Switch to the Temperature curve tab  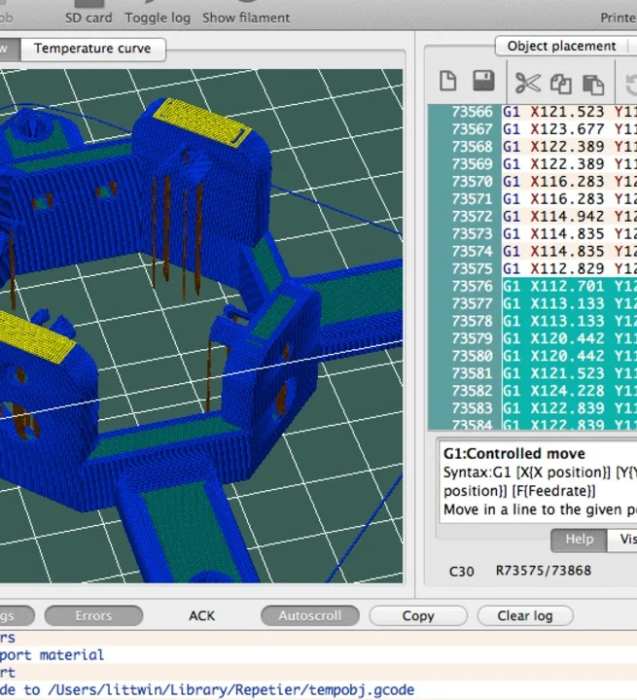point(92,48)
